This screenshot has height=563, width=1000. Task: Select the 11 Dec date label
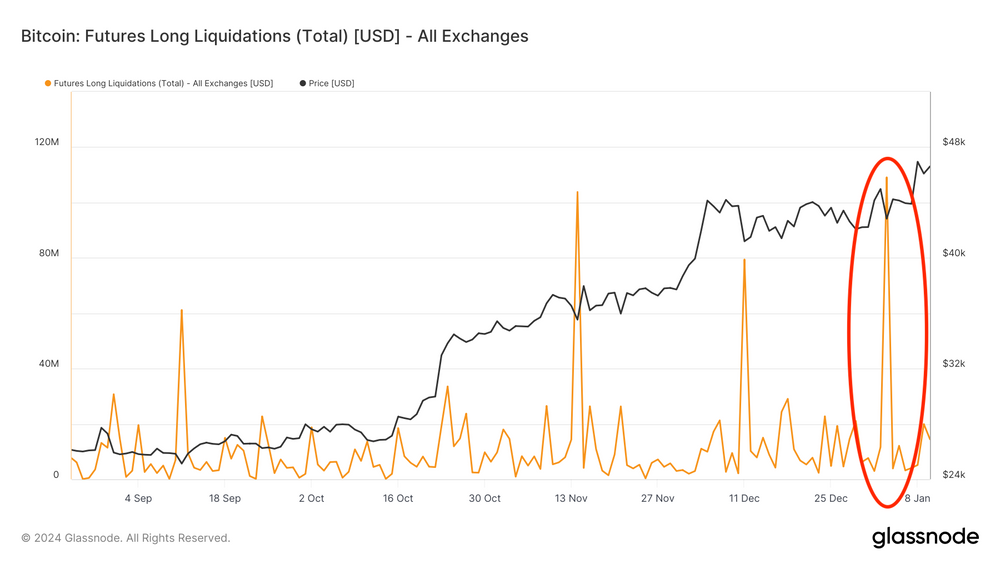pos(744,498)
